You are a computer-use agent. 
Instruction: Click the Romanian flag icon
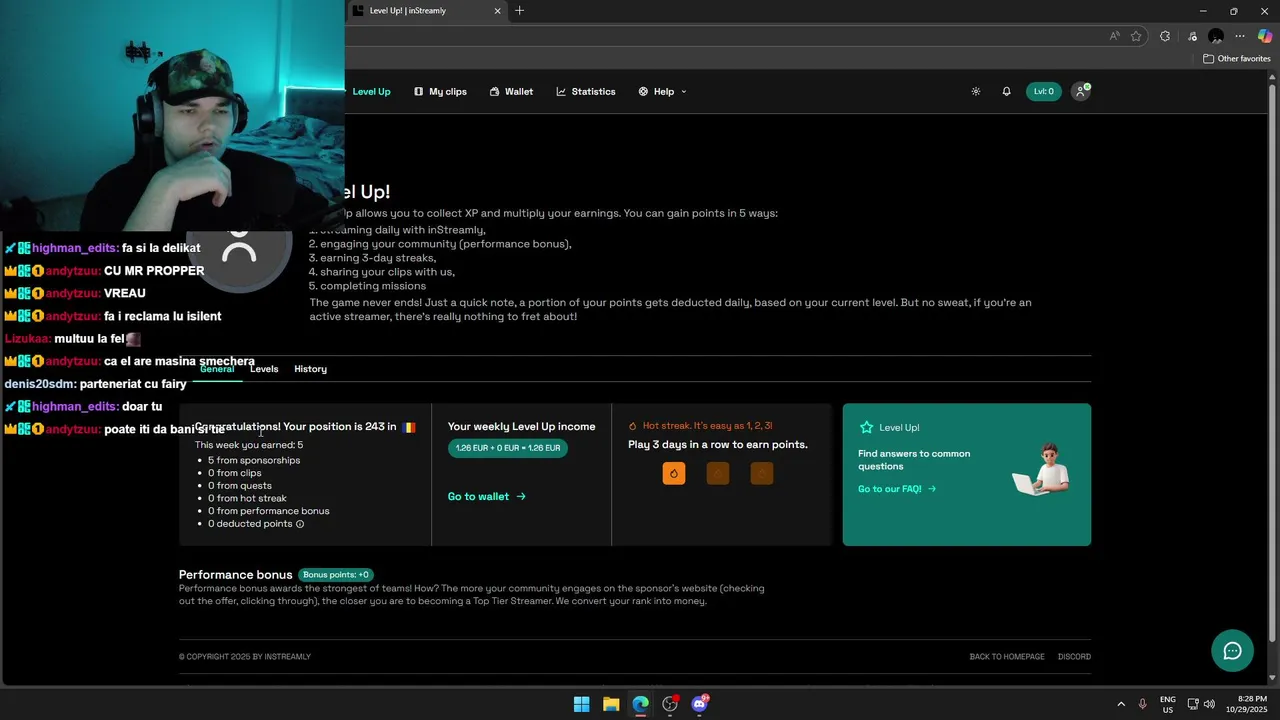coord(408,427)
